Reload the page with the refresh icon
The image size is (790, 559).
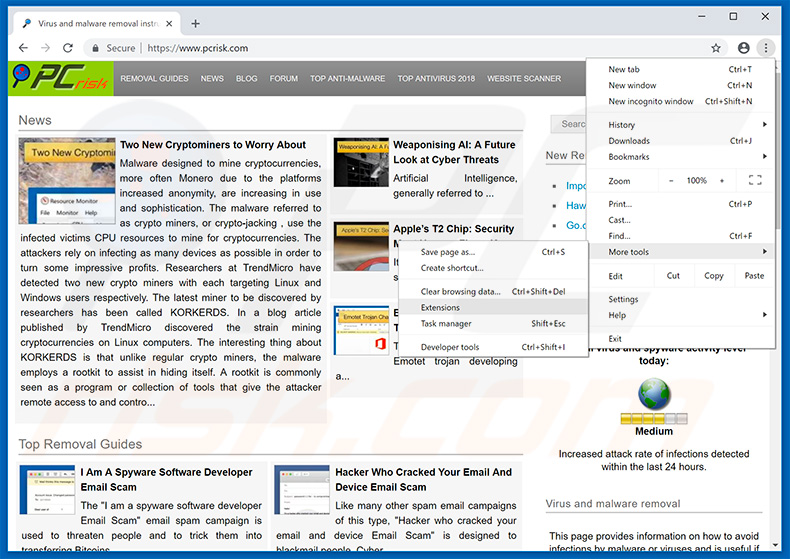tap(68, 48)
